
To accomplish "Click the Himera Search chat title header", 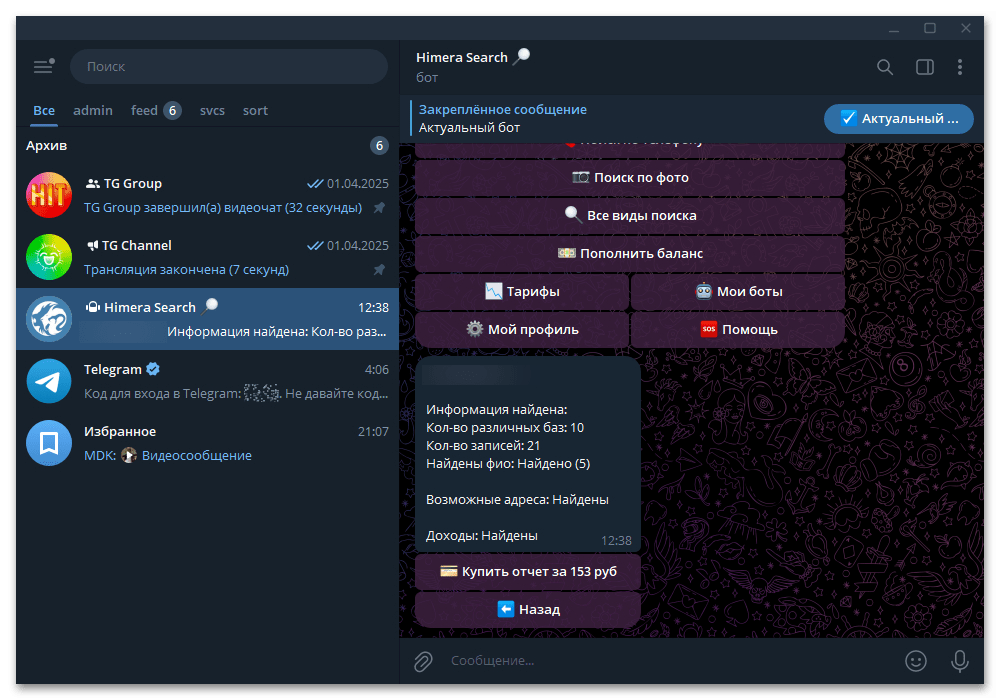I will (473, 57).
